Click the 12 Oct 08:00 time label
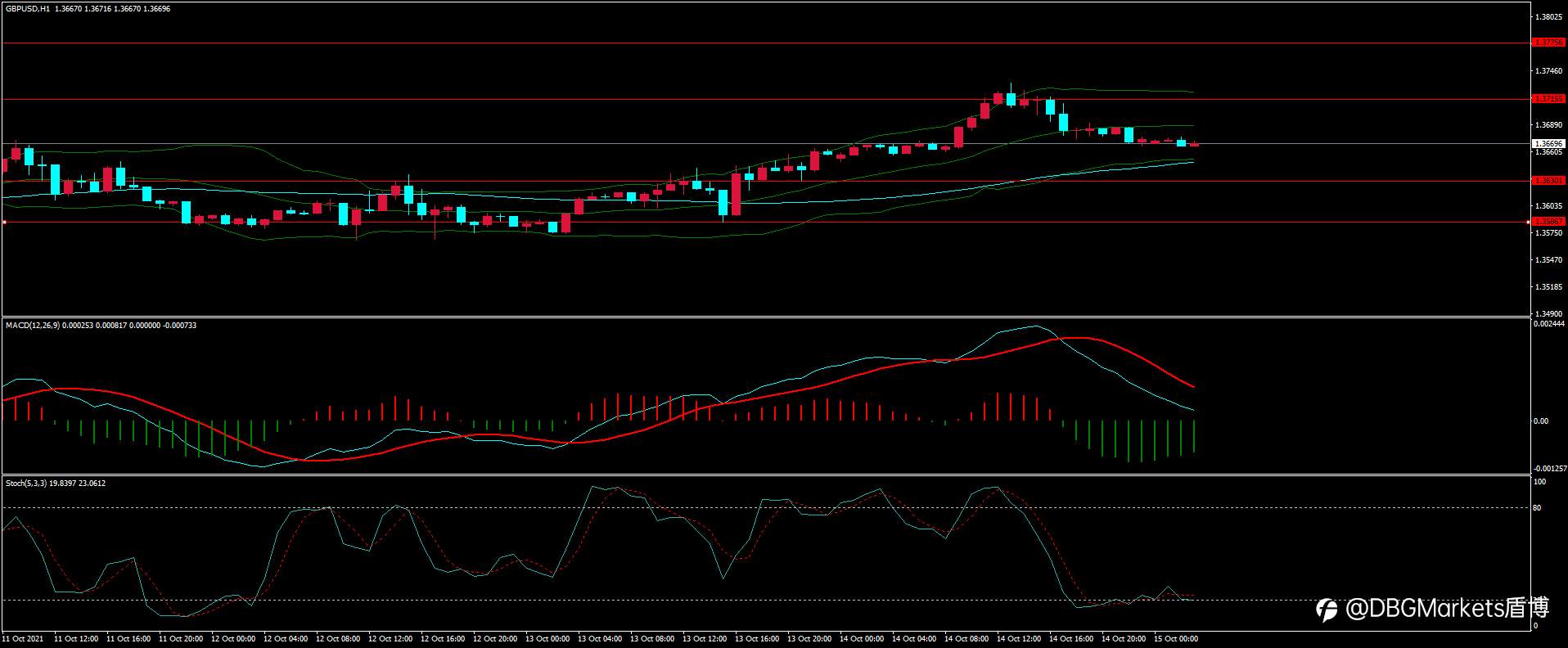The height and width of the screenshot is (648, 1568). tap(338, 638)
